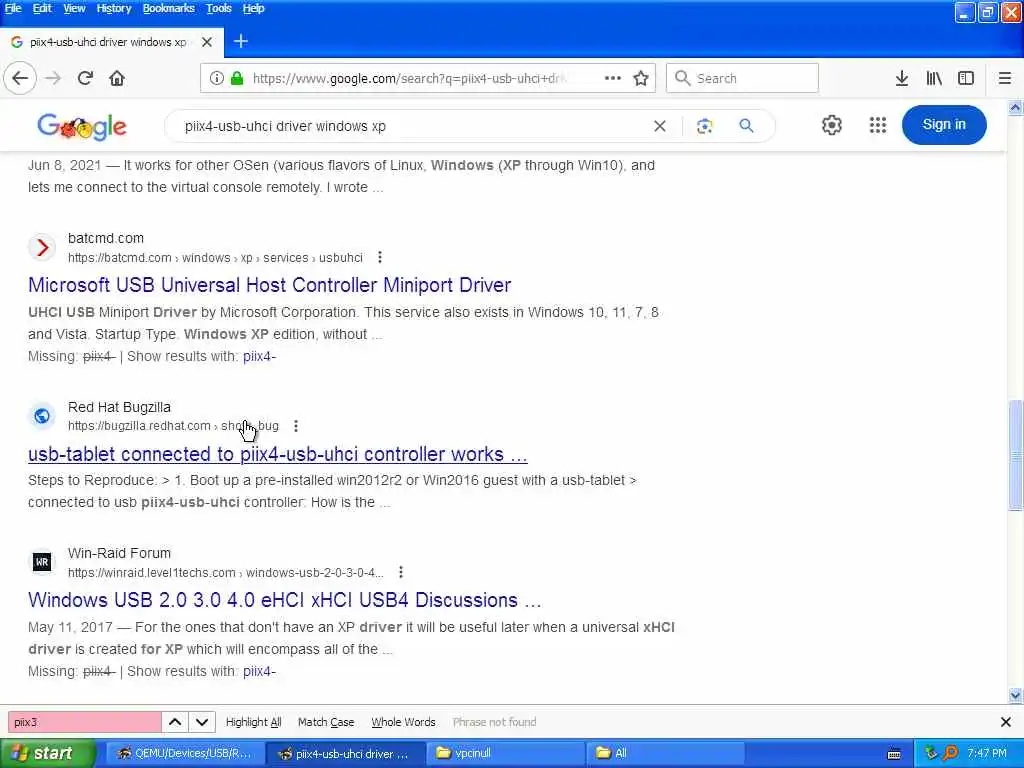Search by image with Google Lens icon
Screen dimensions: 1024x768
point(704,126)
